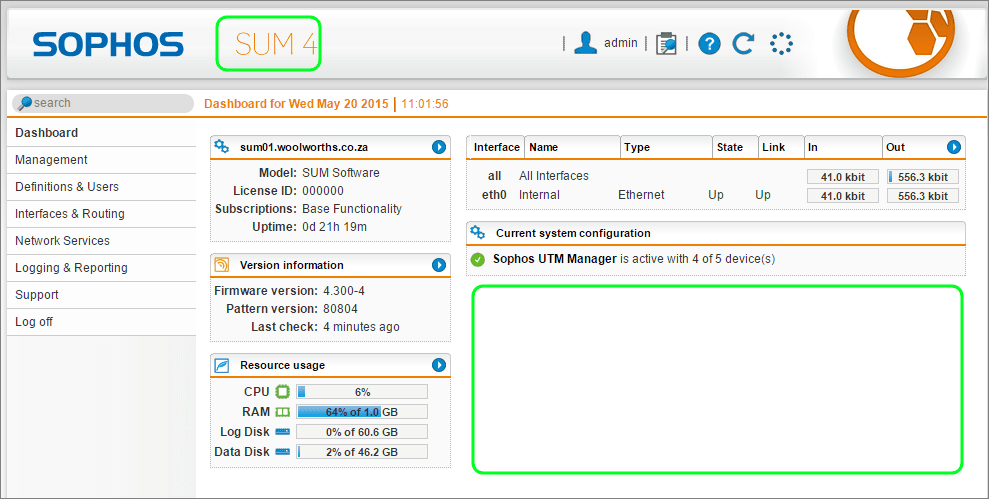The height and width of the screenshot is (499, 989).
Task: Click gears icon beside Current system configuration
Action: 477,233
